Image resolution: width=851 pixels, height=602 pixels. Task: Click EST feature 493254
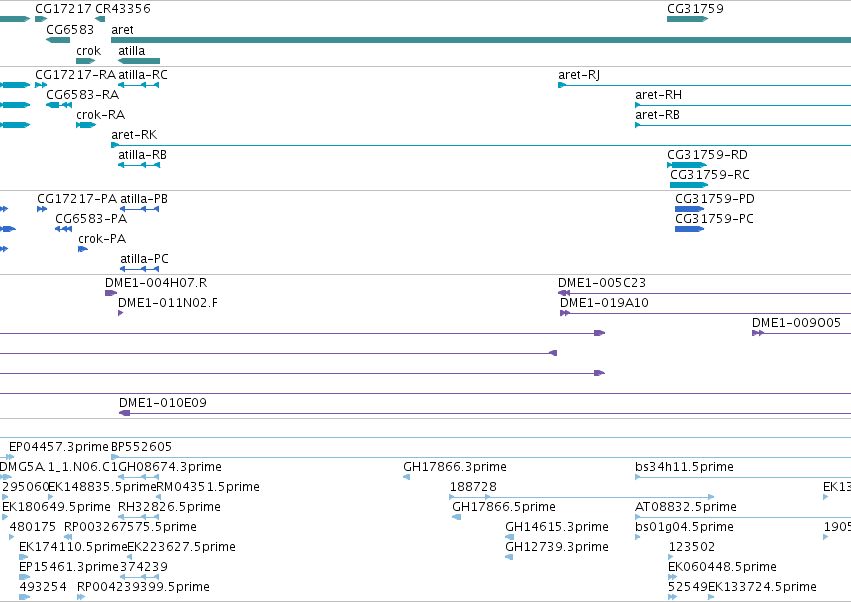pyautogui.click(x=24, y=597)
